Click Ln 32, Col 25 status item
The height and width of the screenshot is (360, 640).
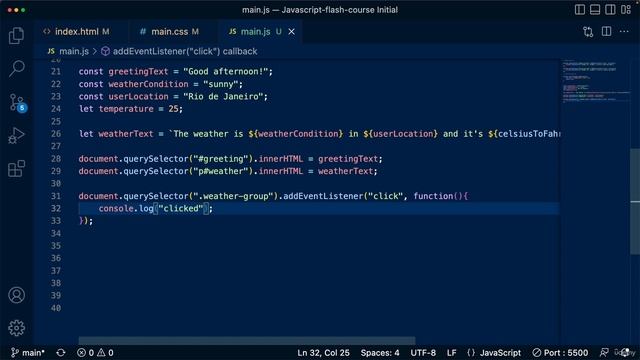(323, 353)
